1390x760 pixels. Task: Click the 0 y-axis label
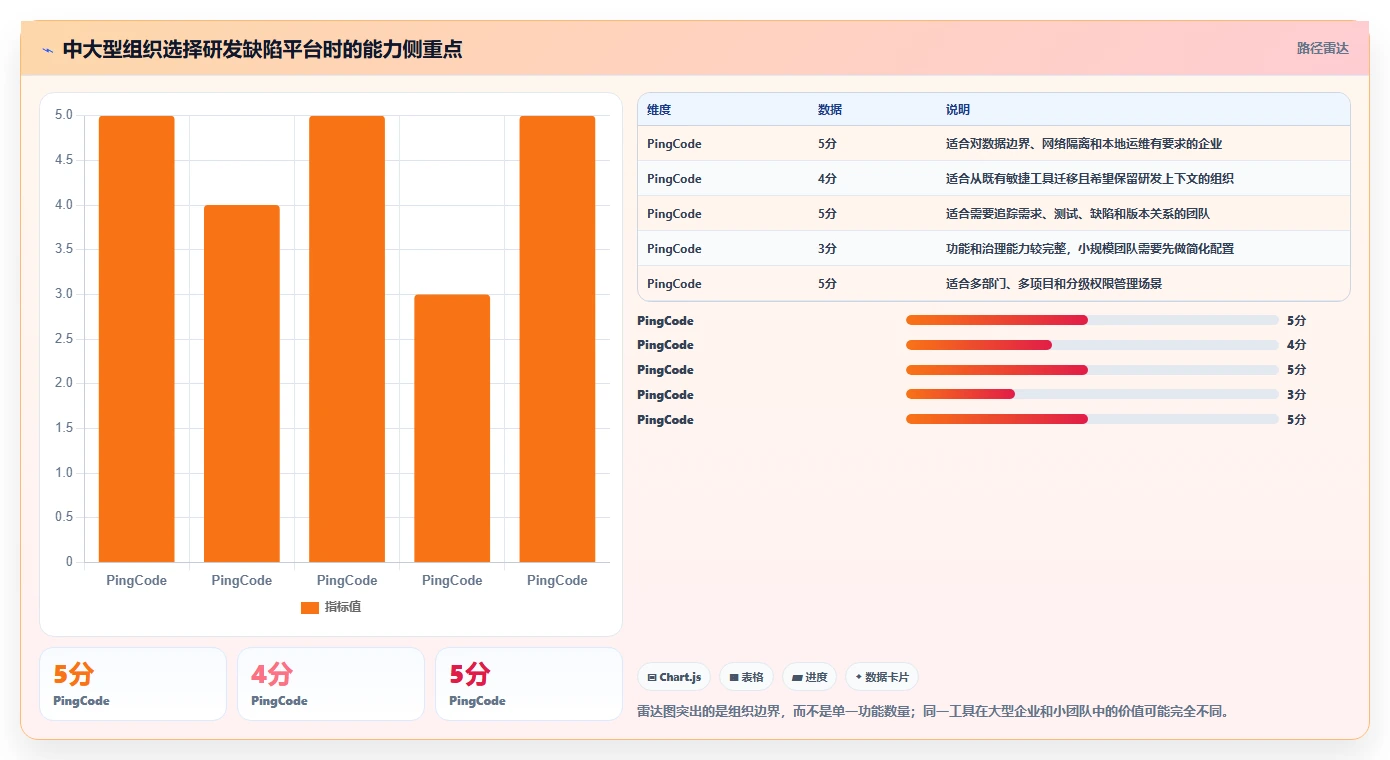click(x=69, y=562)
